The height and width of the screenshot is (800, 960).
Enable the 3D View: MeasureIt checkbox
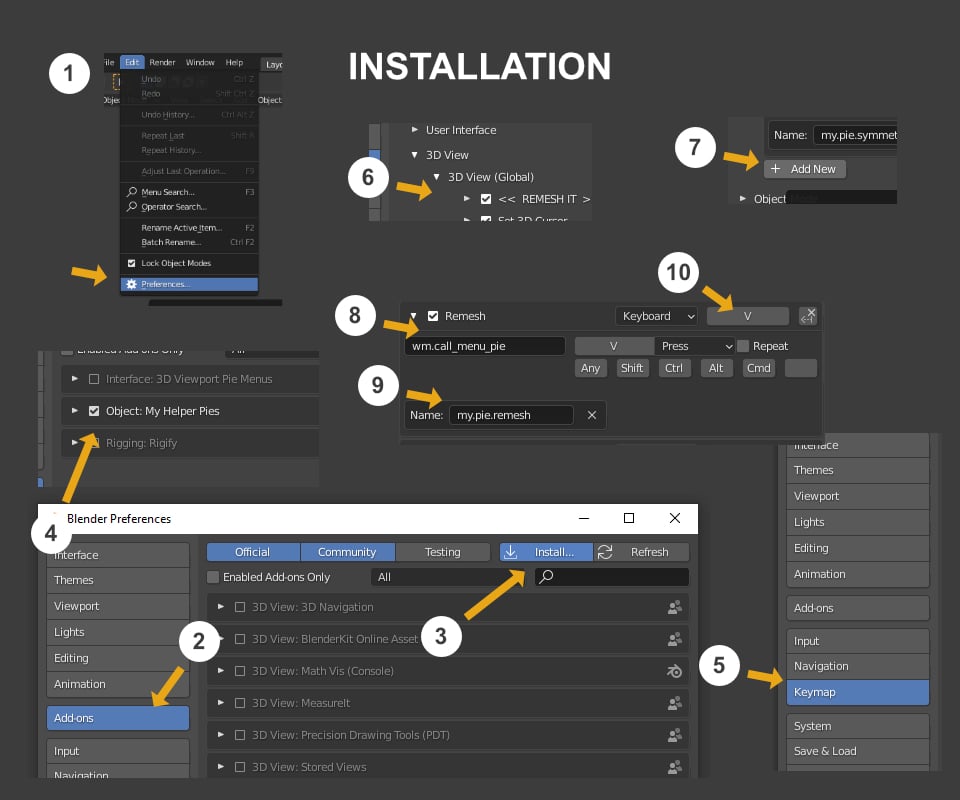[x=240, y=703]
